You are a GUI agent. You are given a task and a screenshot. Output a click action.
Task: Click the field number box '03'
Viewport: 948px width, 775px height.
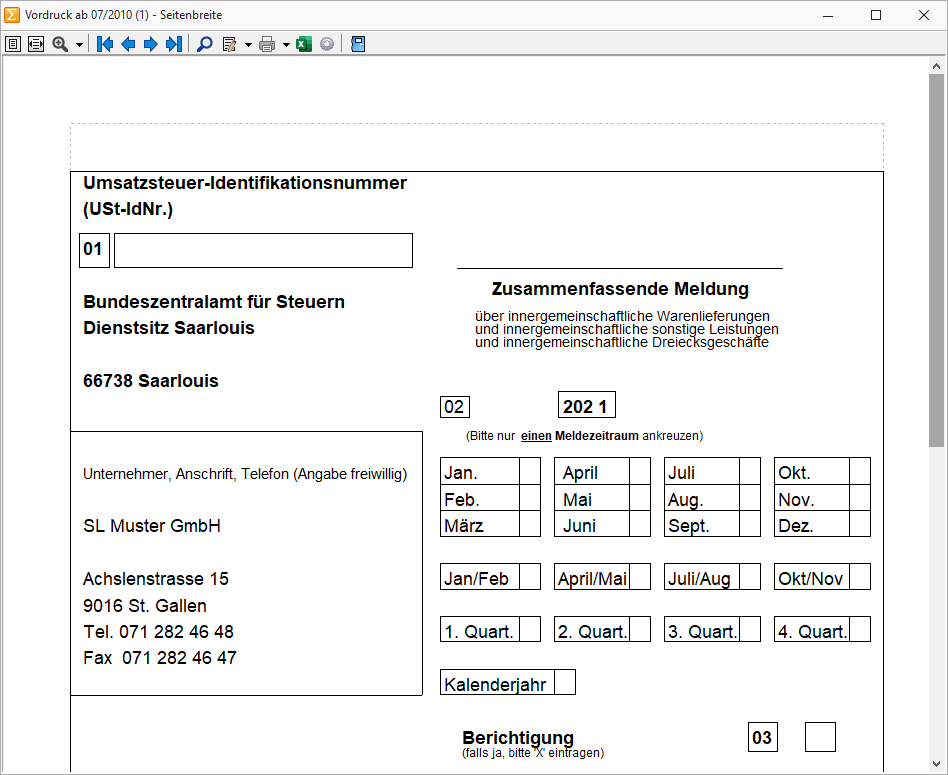[x=762, y=737]
